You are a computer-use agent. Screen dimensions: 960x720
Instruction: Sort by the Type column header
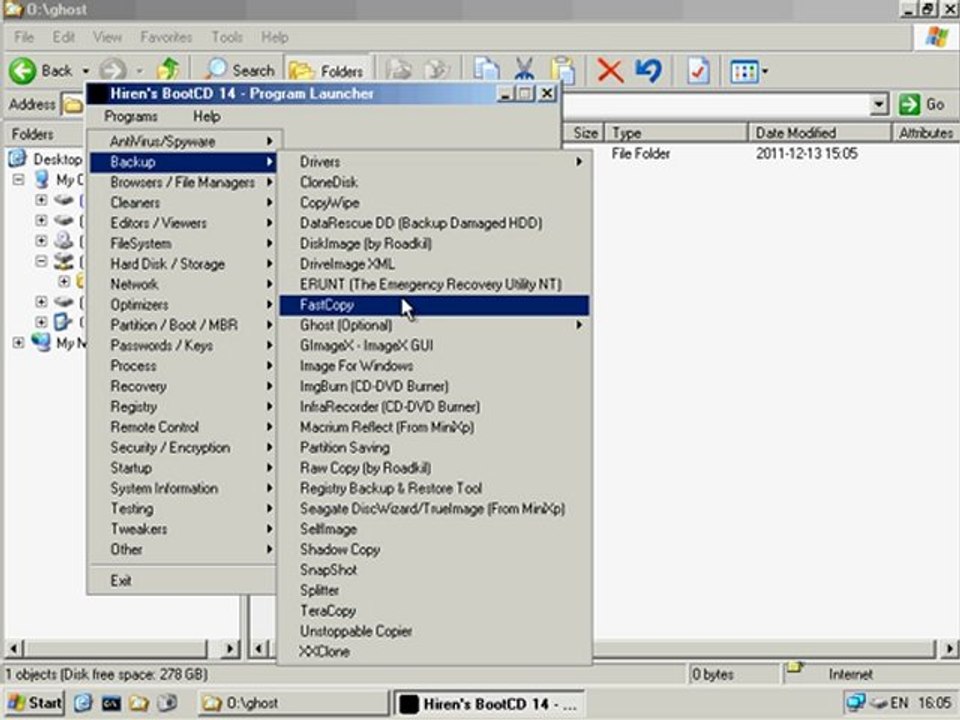pyautogui.click(x=676, y=133)
